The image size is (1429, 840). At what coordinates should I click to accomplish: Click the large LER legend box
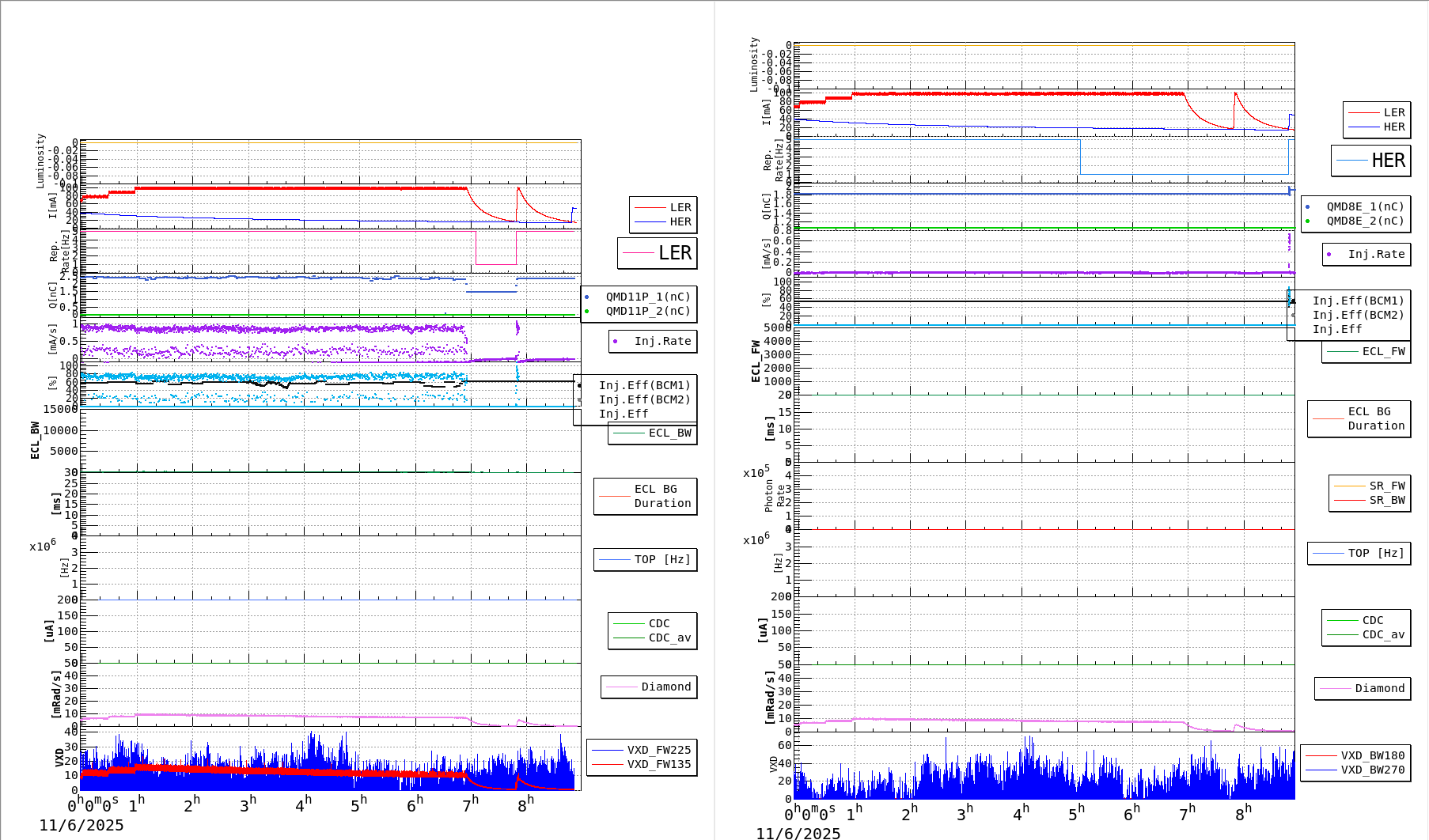[x=658, y=253]
